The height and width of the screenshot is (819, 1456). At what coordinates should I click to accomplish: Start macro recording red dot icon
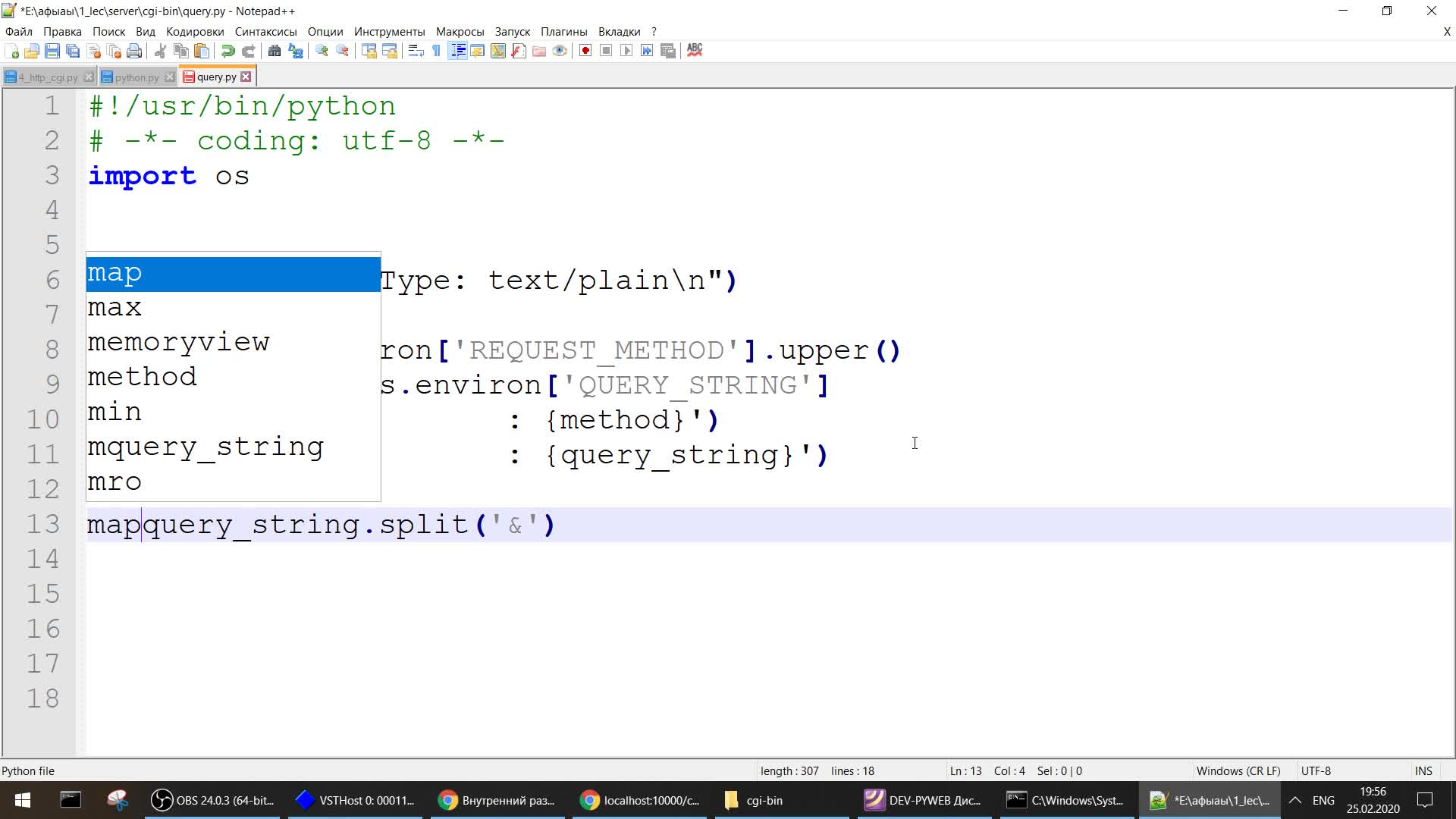(585, 51)
